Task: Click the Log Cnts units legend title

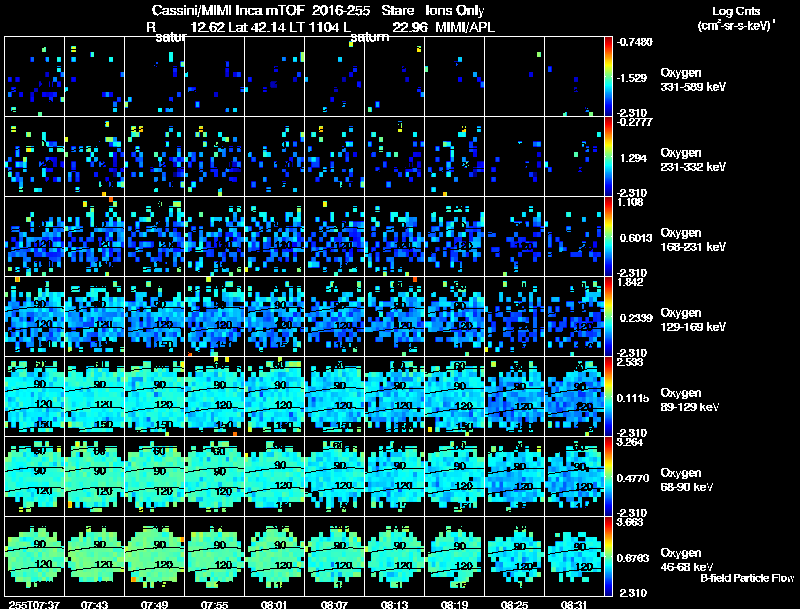Action: 736,18
